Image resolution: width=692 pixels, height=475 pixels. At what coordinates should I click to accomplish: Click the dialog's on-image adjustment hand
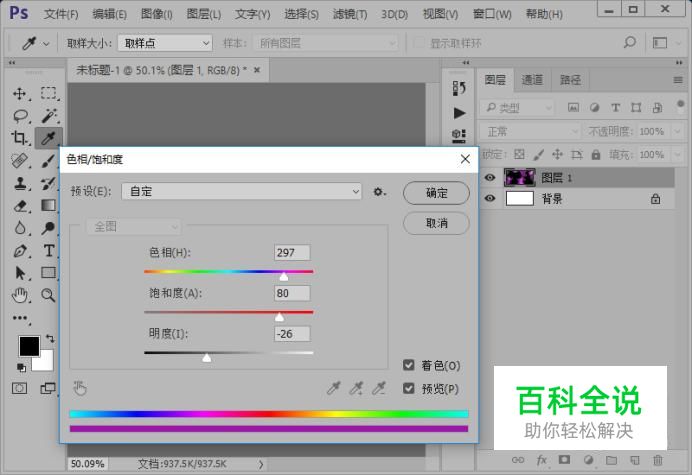80,388
